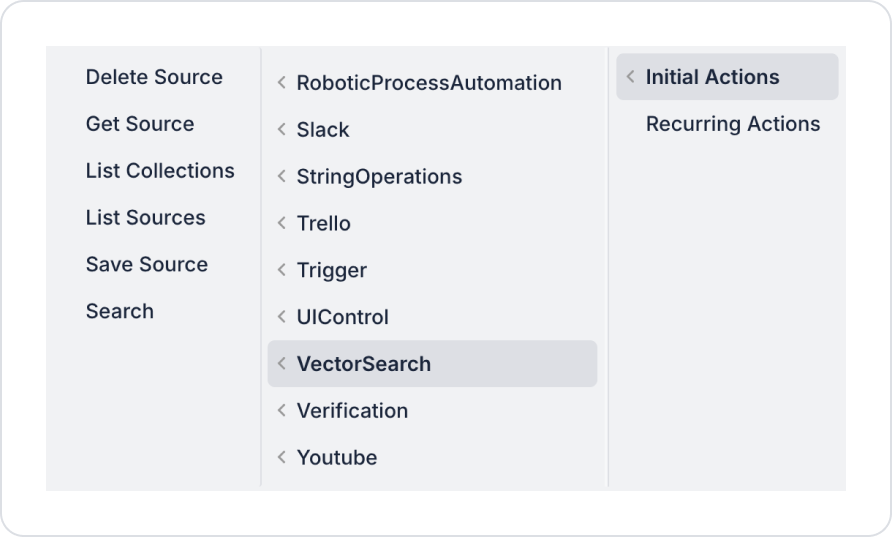Click the chevron beside VectorSearch
Image resolution: width=892 pixels, height=537 pixels.
(282, 364)
